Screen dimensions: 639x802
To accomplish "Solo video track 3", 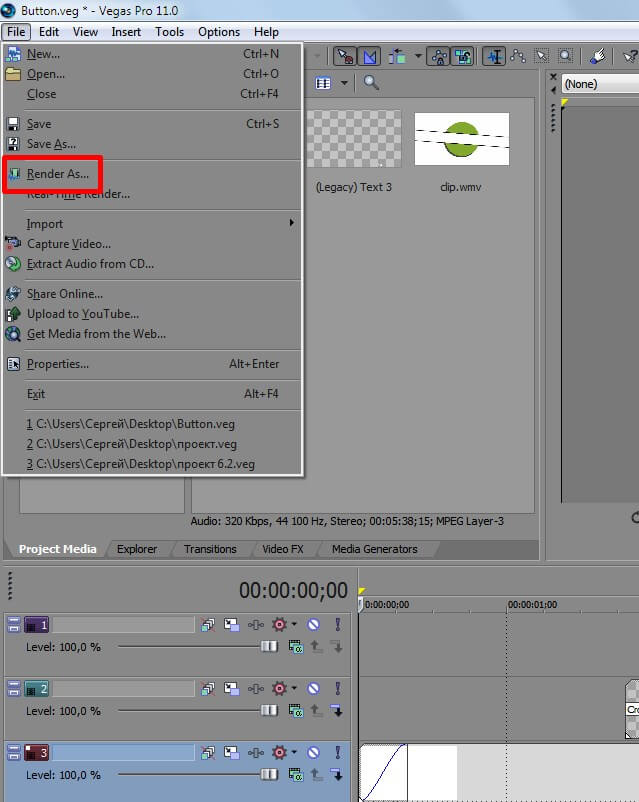I will tap(338, 752).
